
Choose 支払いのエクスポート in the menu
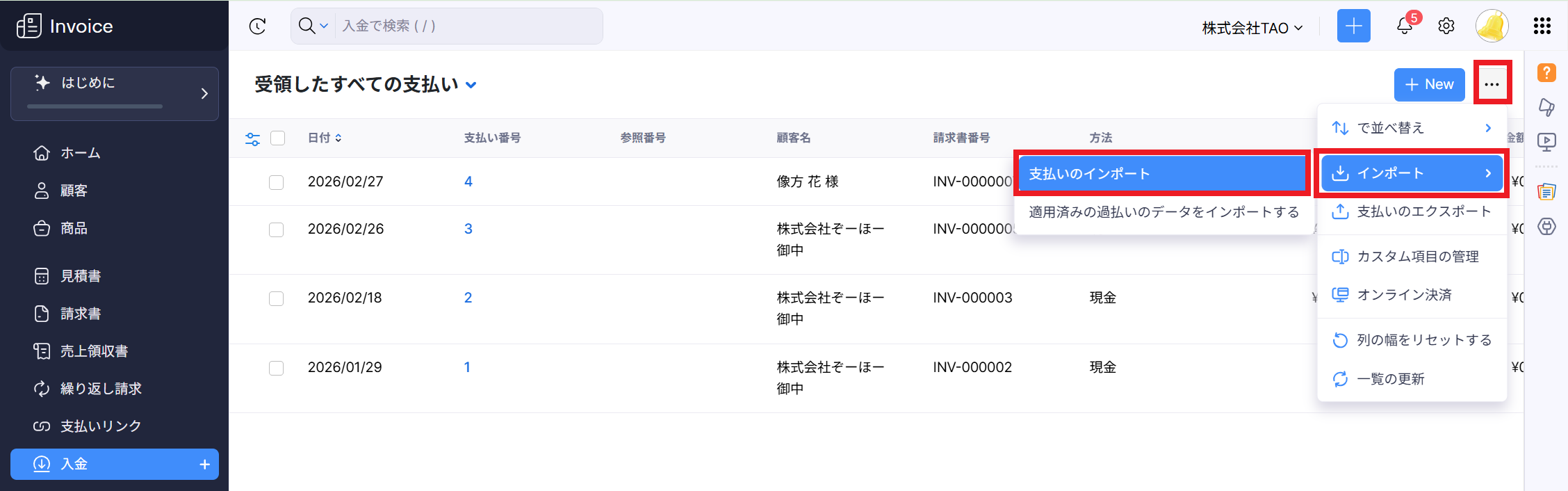[x=1423, y=211]
